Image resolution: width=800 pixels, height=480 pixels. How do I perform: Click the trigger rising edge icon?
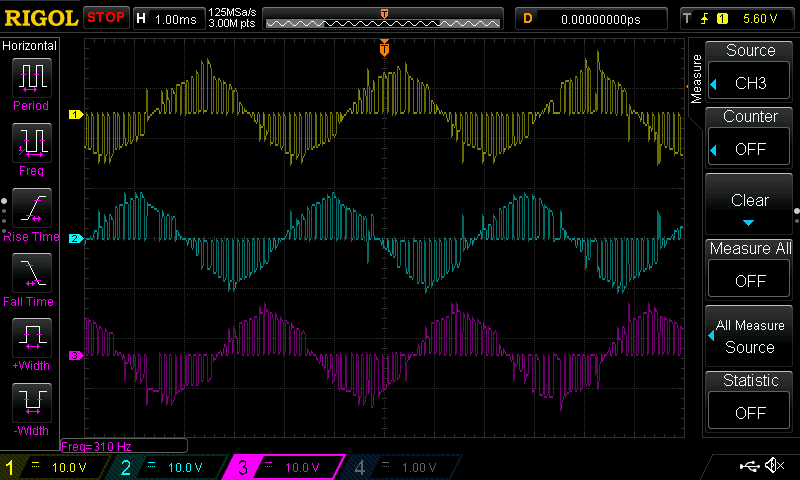coord(705,19)
